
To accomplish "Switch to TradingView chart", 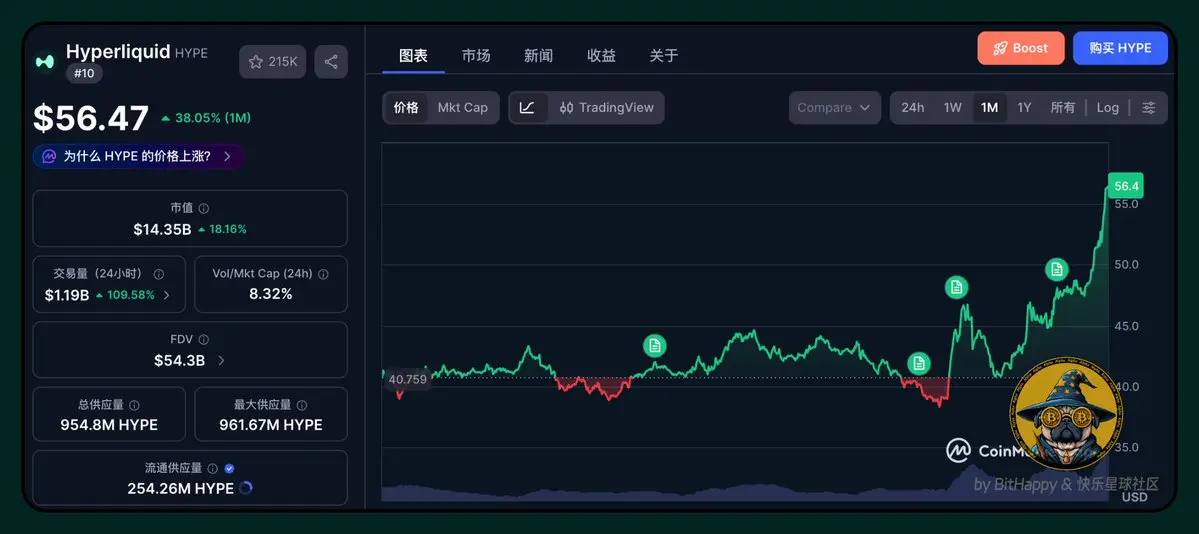I will coord(606,108).
